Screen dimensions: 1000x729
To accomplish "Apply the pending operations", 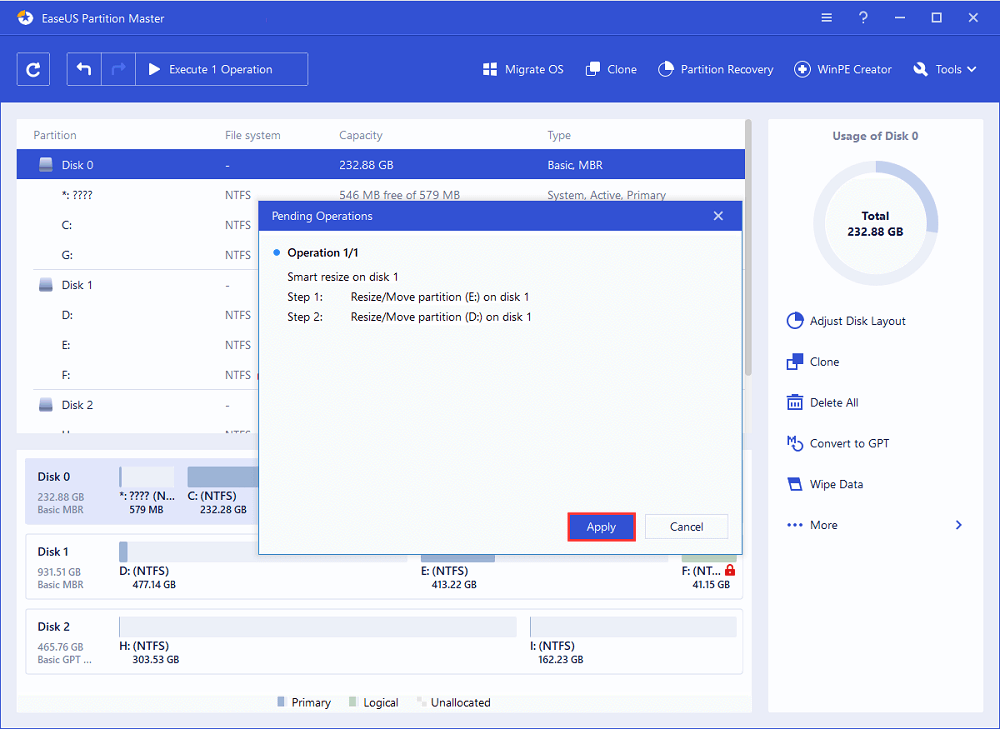I will (x=601, y=527).
